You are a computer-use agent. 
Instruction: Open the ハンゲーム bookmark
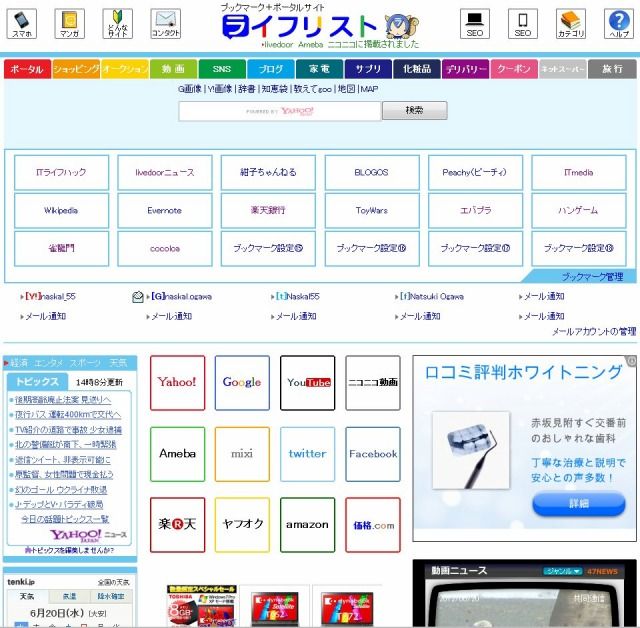(x=579, y=211)
